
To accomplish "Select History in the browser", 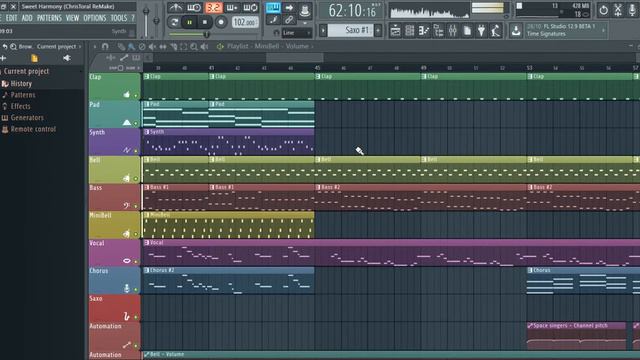I will pos(21,84).
